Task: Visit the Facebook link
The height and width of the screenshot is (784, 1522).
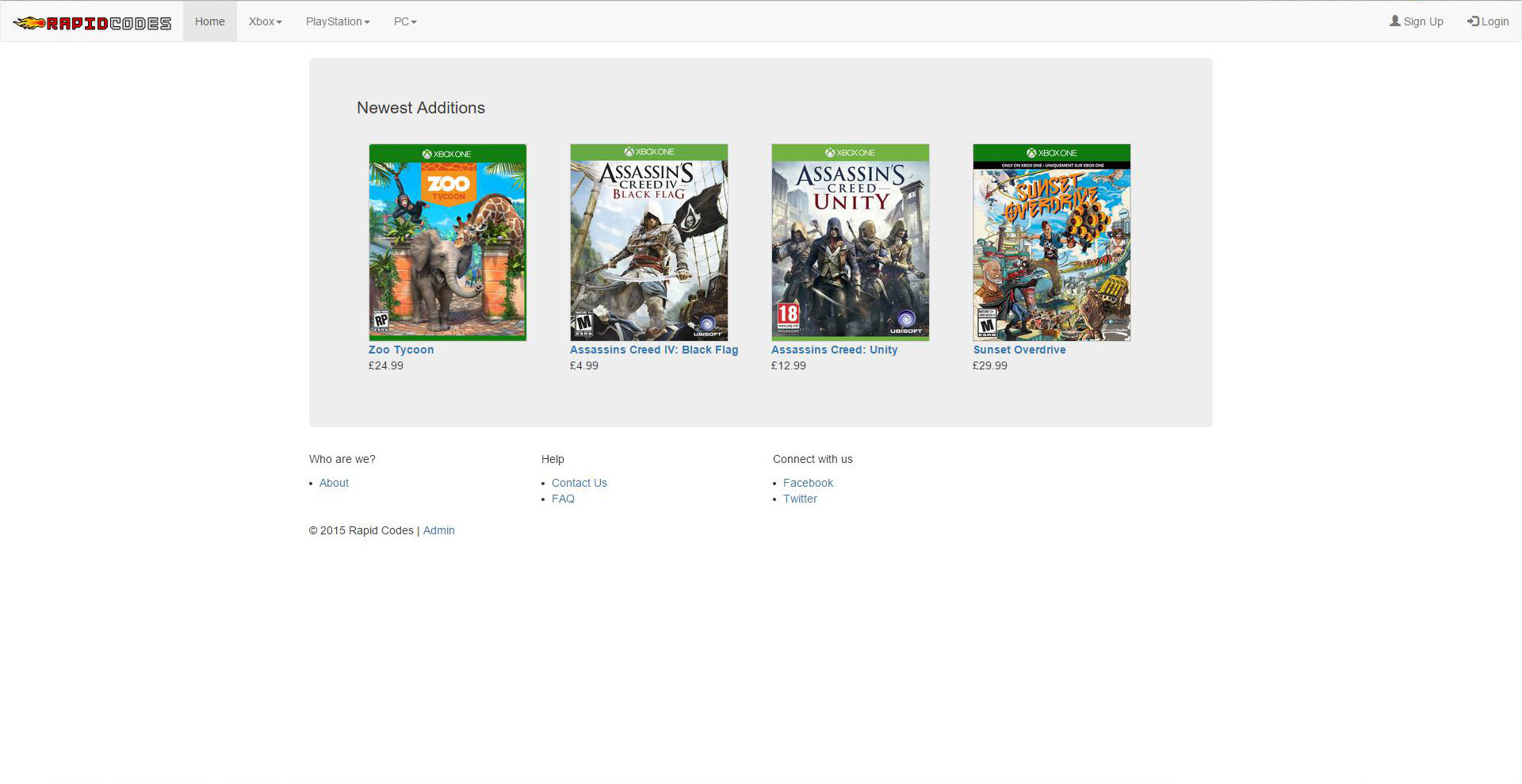Action: (808, 483)
